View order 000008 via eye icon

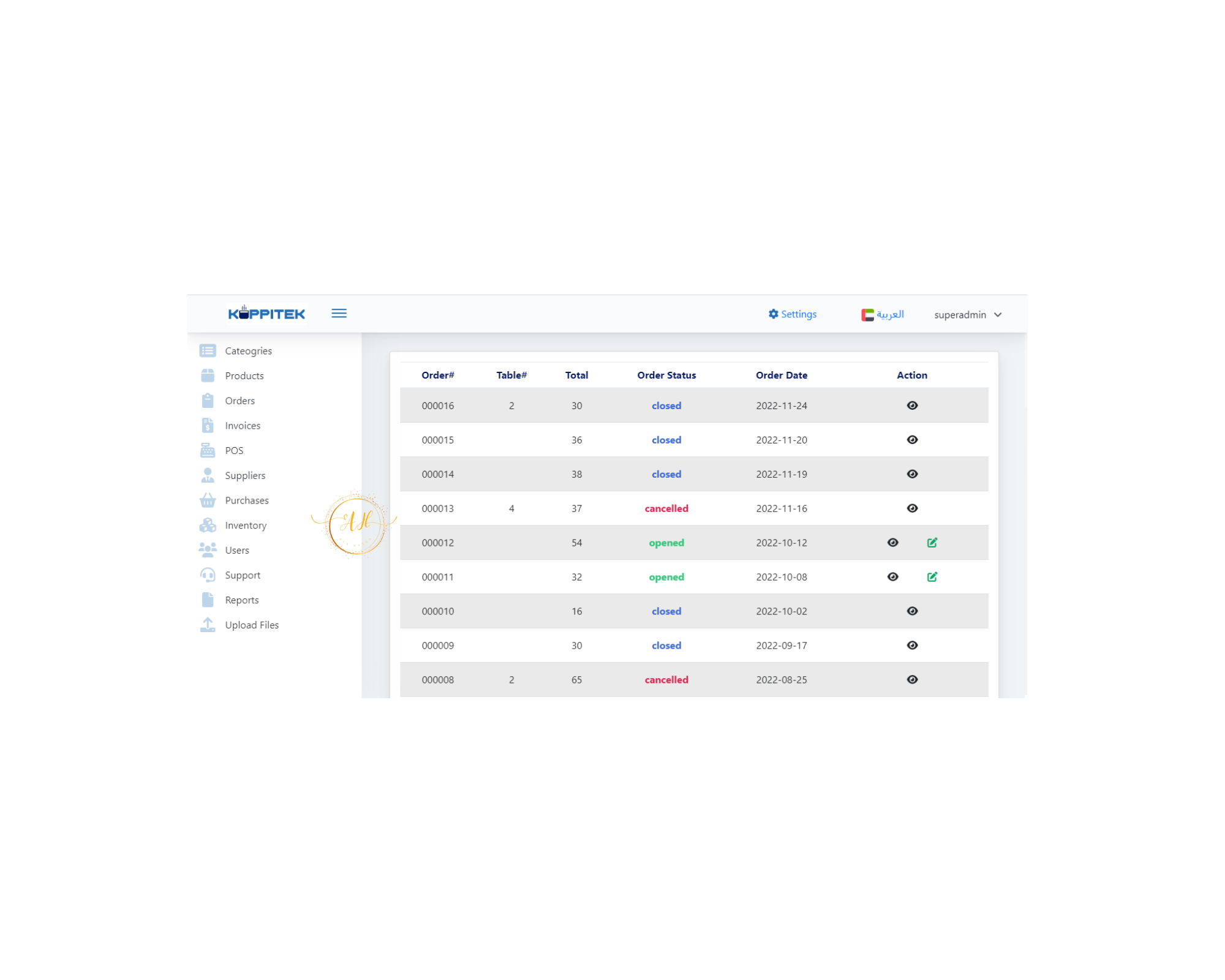[912, 680]
